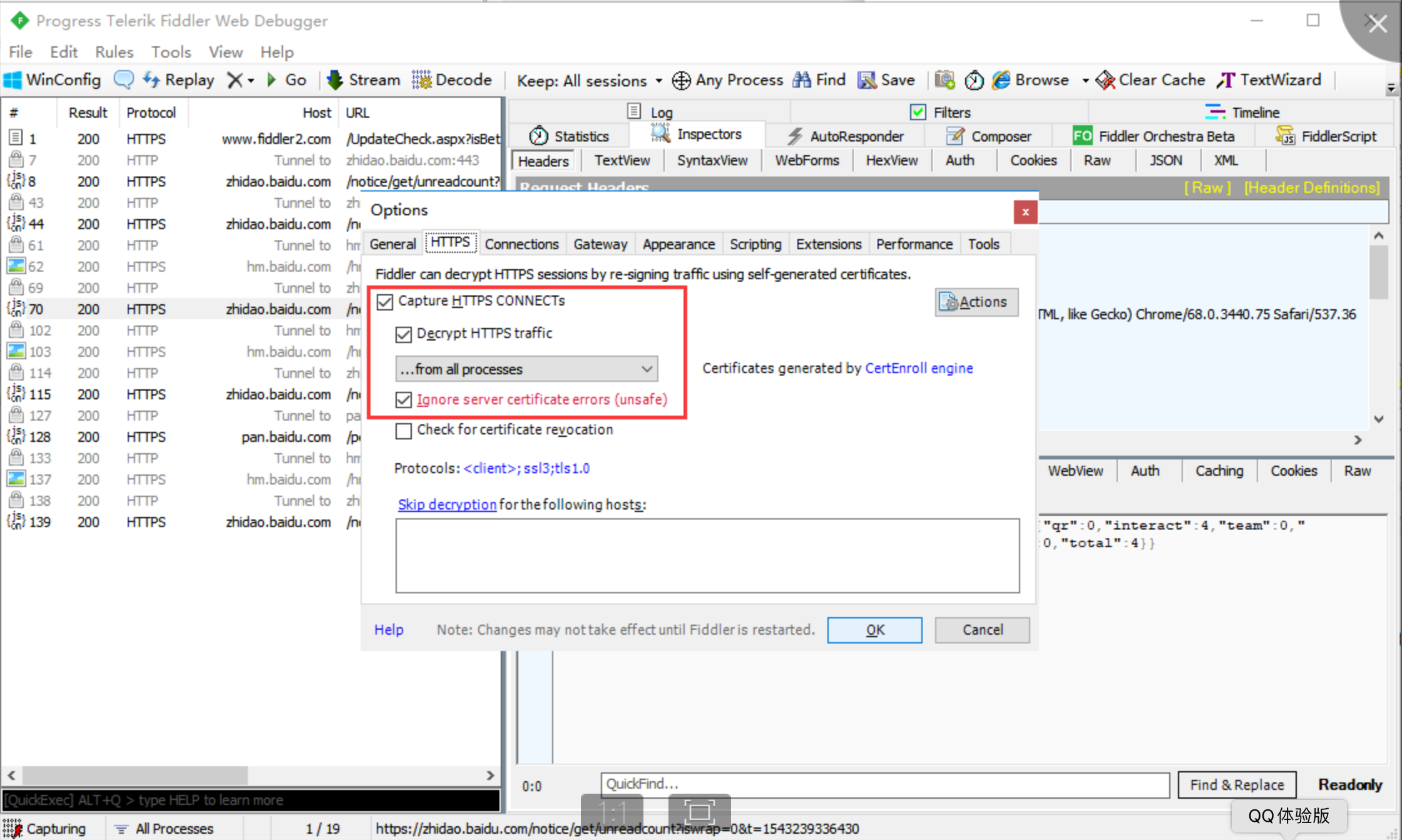The height and width of the screenshot is (840, 1402).
Task: Select session 1 www.fiddler2.com
Action: (250, 139)
